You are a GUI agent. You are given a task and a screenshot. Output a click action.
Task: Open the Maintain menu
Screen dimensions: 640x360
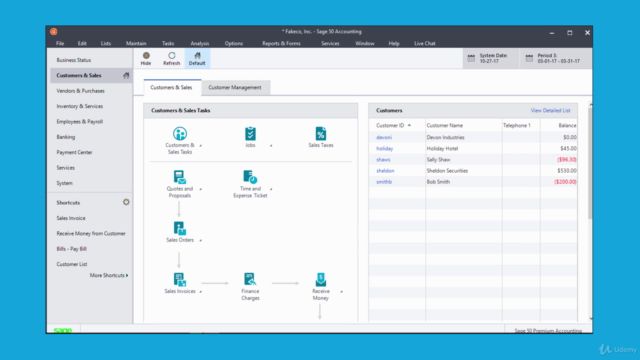136,43
